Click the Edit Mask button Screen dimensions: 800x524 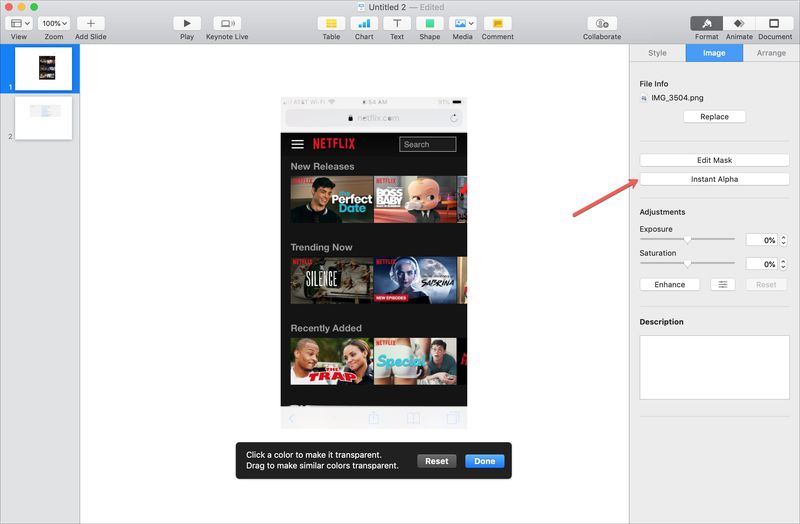[714, 160]
